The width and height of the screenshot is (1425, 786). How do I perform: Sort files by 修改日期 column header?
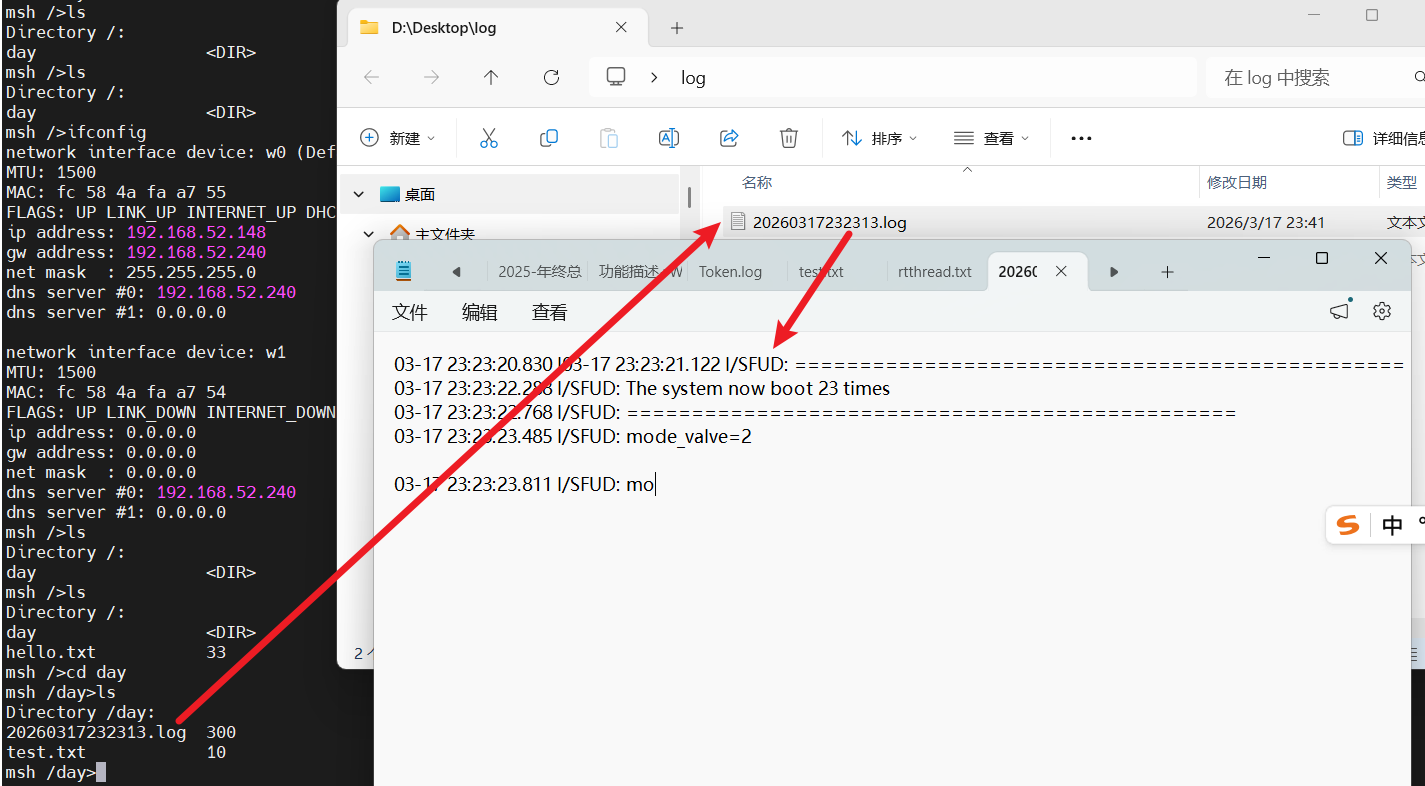[1236, 182]
